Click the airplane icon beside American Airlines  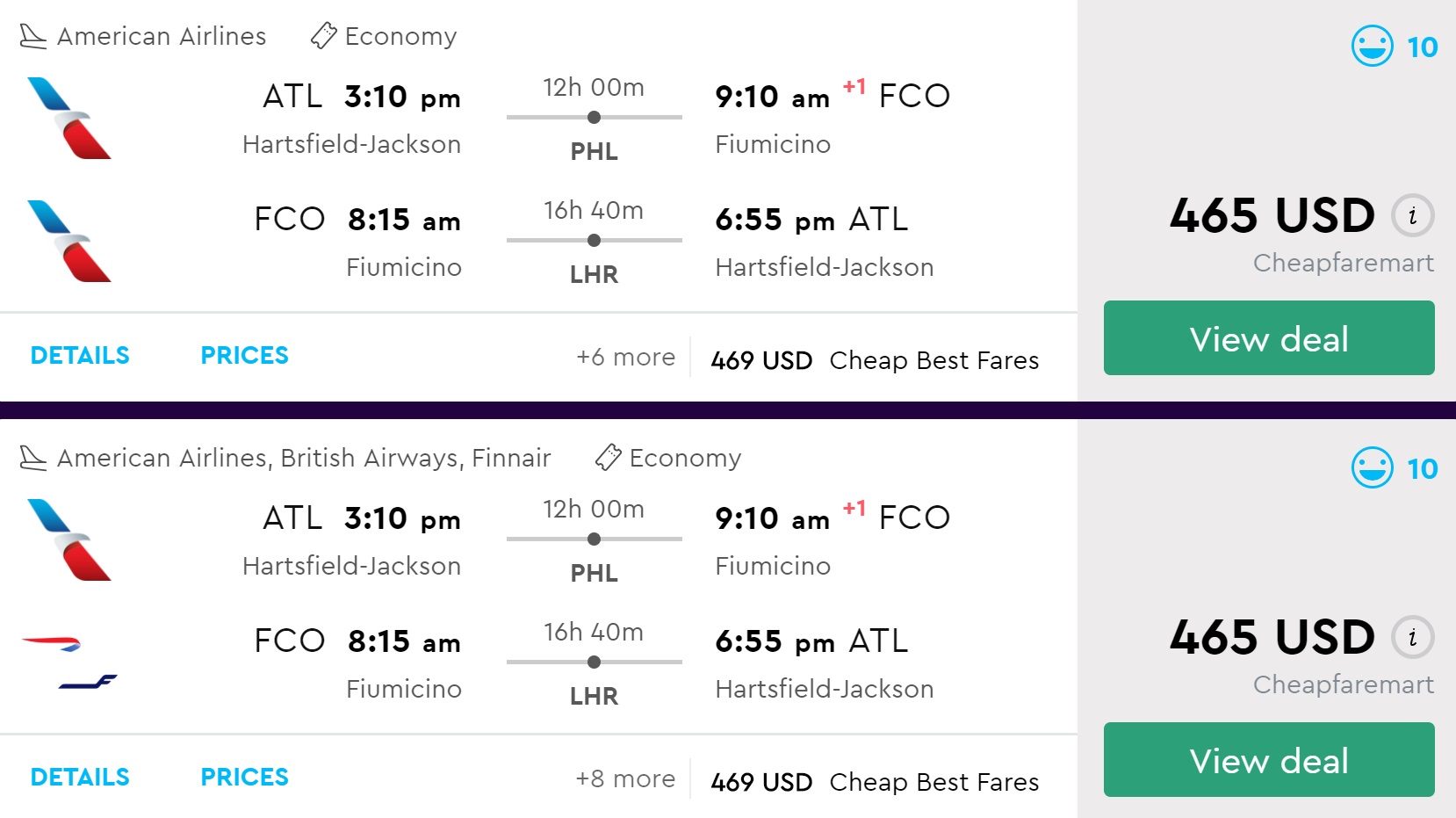(32, 35)
